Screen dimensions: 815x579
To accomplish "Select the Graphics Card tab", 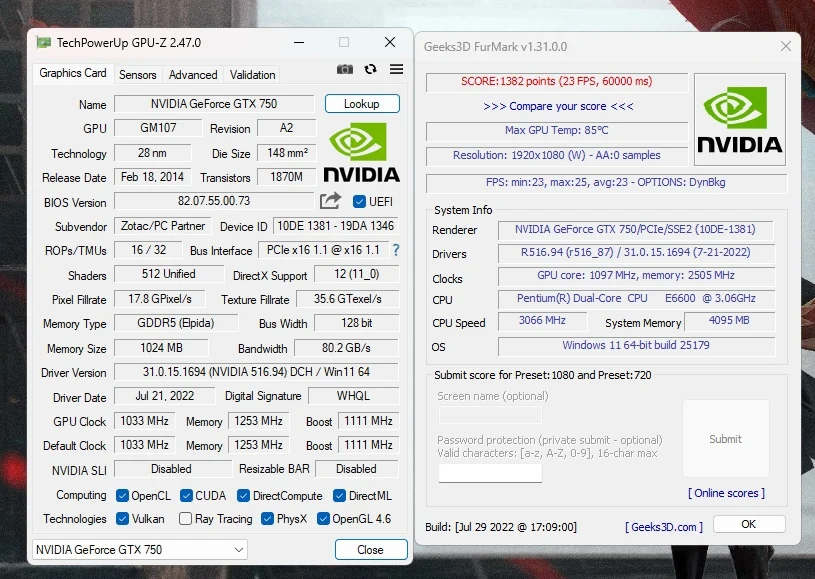I will pos(73,73).
